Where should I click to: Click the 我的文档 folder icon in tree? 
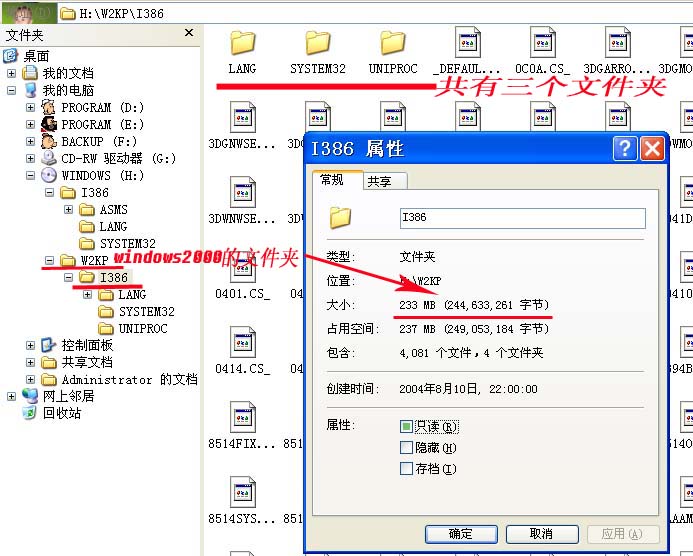click(x=30, y=73)
